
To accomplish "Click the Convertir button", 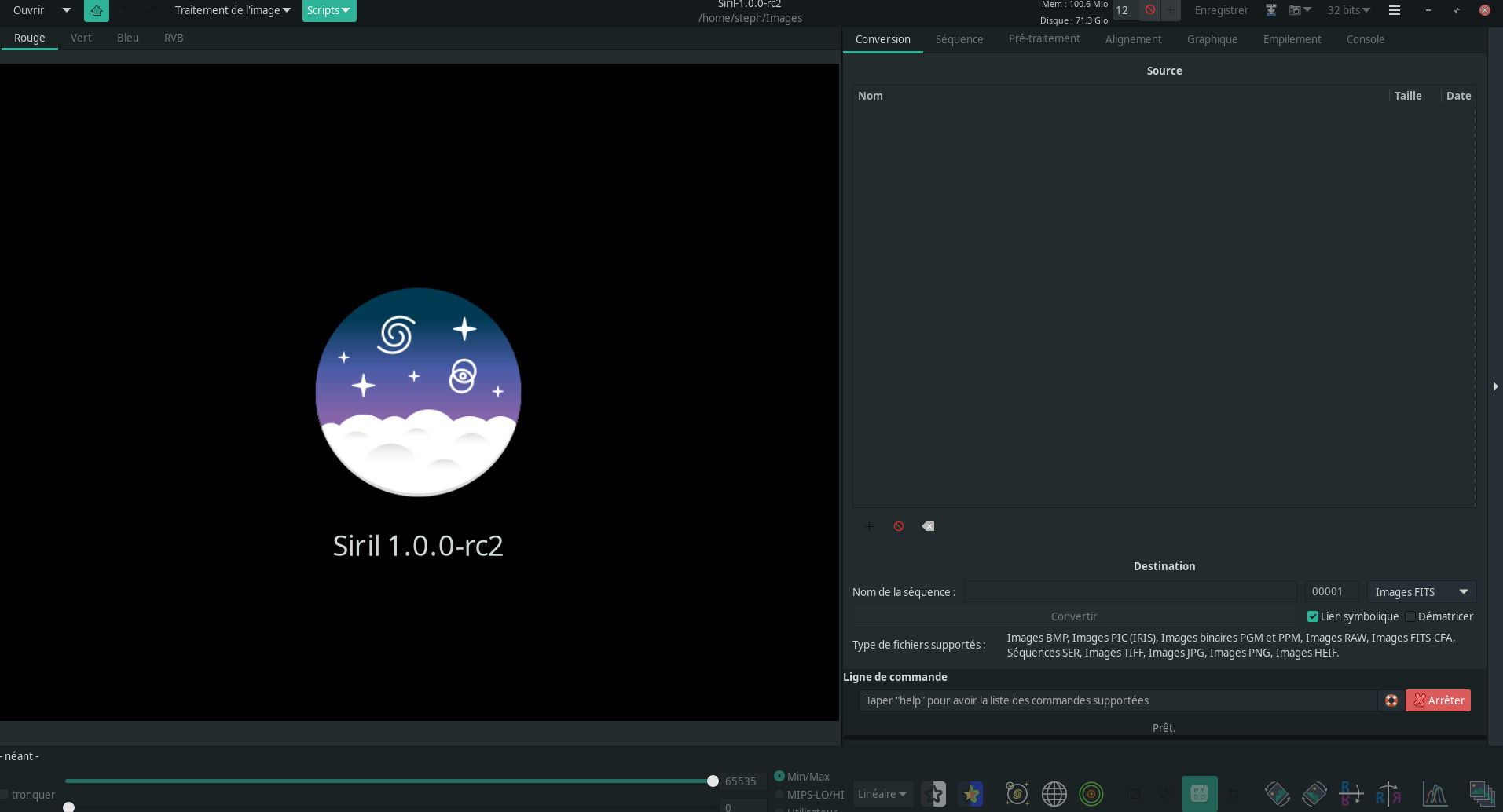I will (x=1074, y=616).
